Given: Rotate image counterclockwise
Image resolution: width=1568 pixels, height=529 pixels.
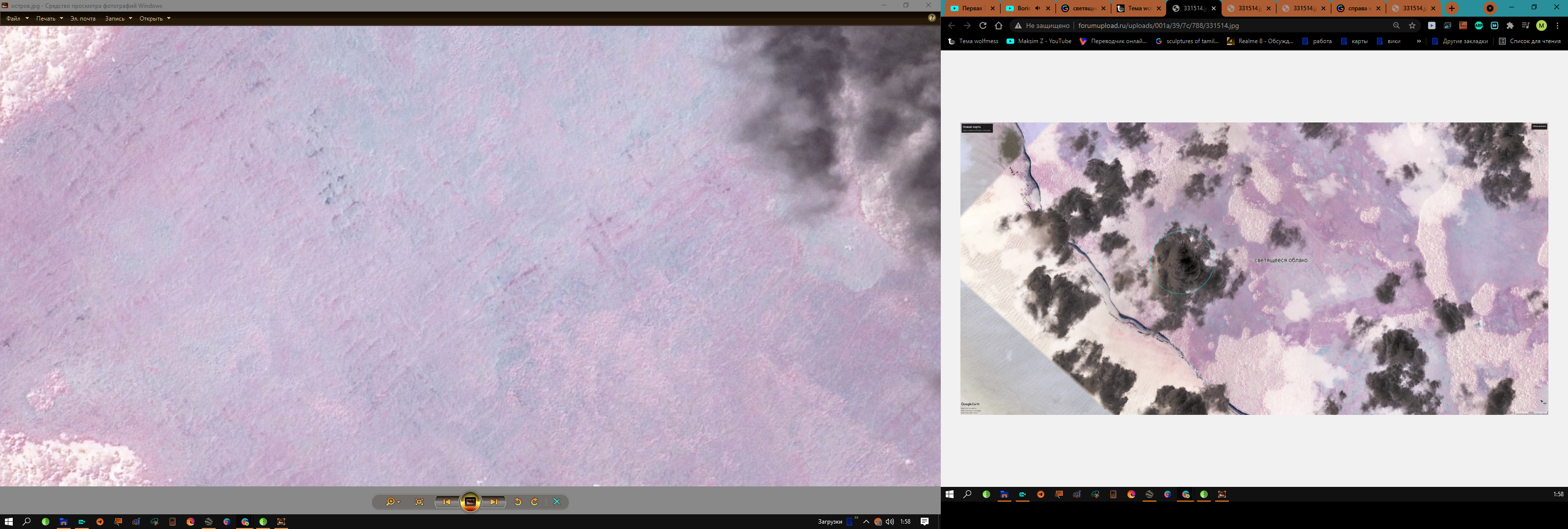Looking at the screenshot, I should click(518, 502).
